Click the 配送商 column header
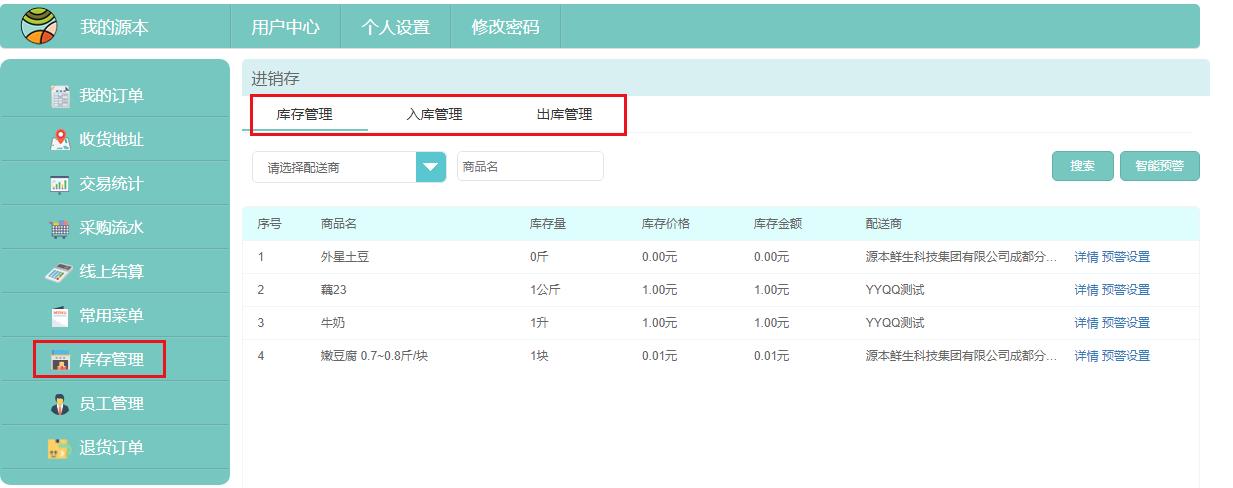 click(x=884, y=224)
